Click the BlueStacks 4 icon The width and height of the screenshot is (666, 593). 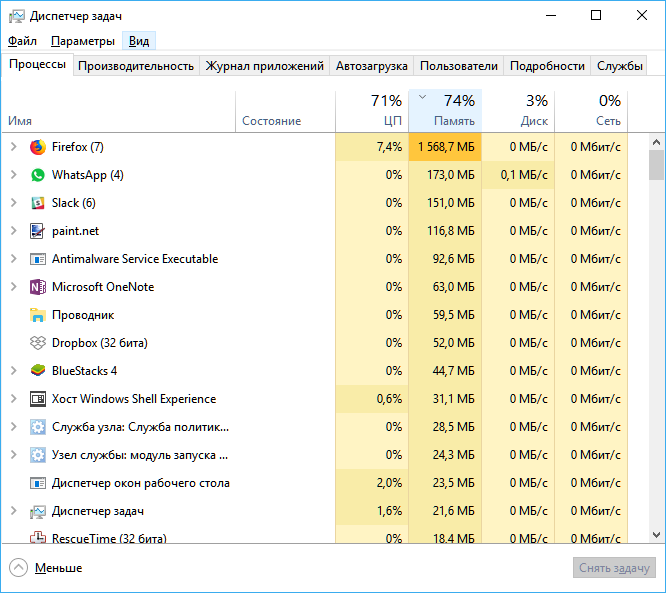coord(38,371)
